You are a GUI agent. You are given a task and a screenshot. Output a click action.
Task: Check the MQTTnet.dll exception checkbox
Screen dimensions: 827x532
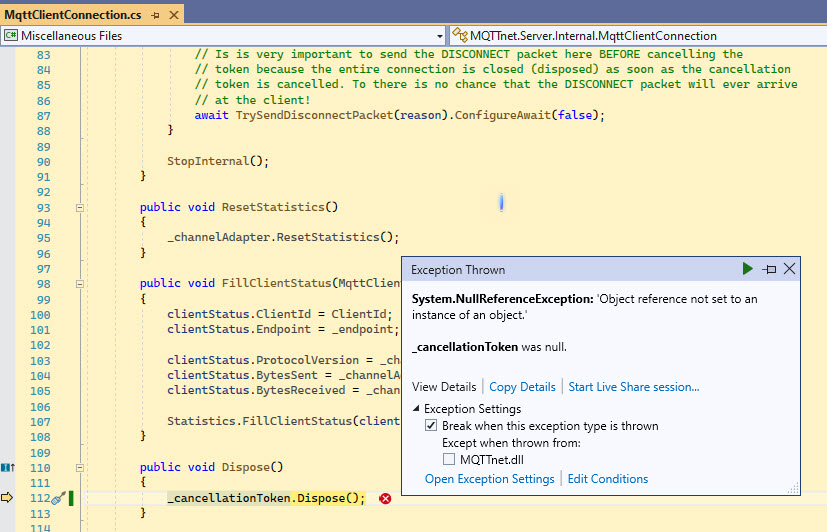(x=449, y=459)
